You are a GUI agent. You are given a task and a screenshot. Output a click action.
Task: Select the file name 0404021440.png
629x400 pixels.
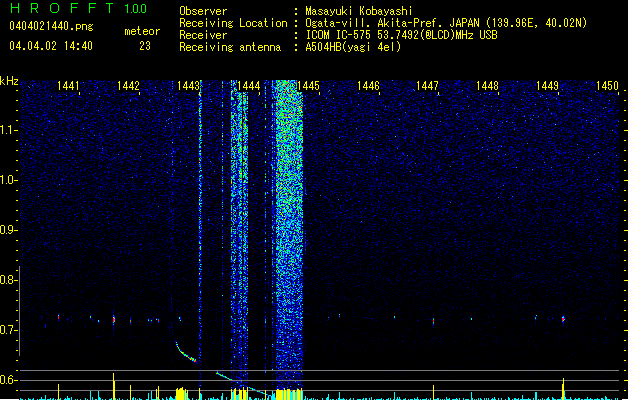coord(51,26)
